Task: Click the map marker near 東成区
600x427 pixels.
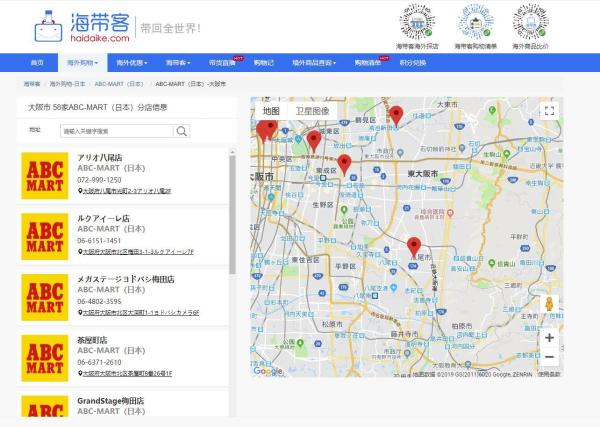Action: click(344, 165)
